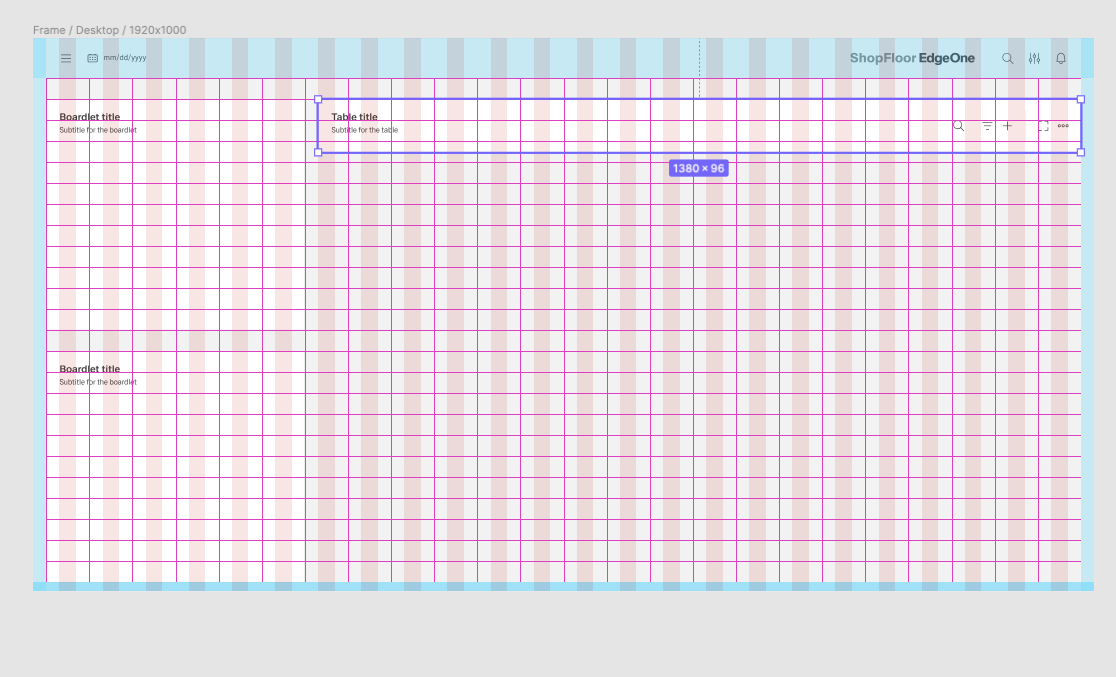Click the plus icon in the table header
1116x677 pixels.
click(x=1008, y=126)
